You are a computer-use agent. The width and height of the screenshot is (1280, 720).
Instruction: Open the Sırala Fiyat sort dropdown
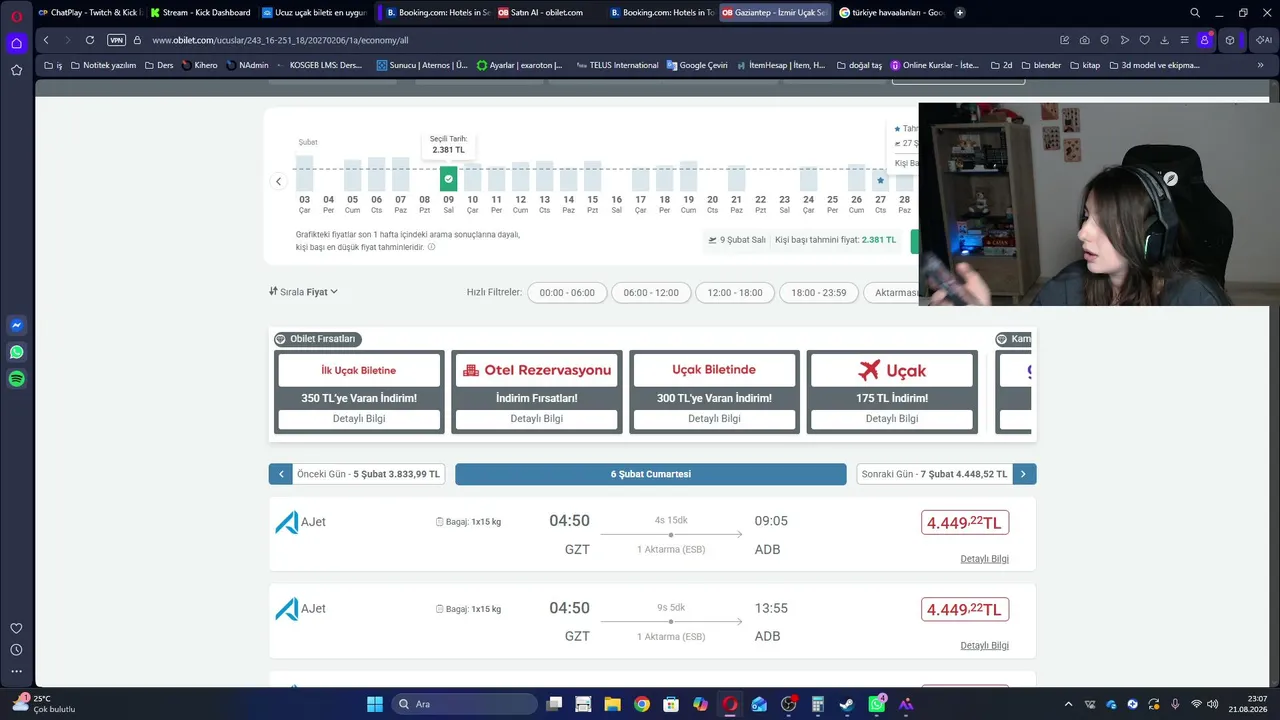304,292
